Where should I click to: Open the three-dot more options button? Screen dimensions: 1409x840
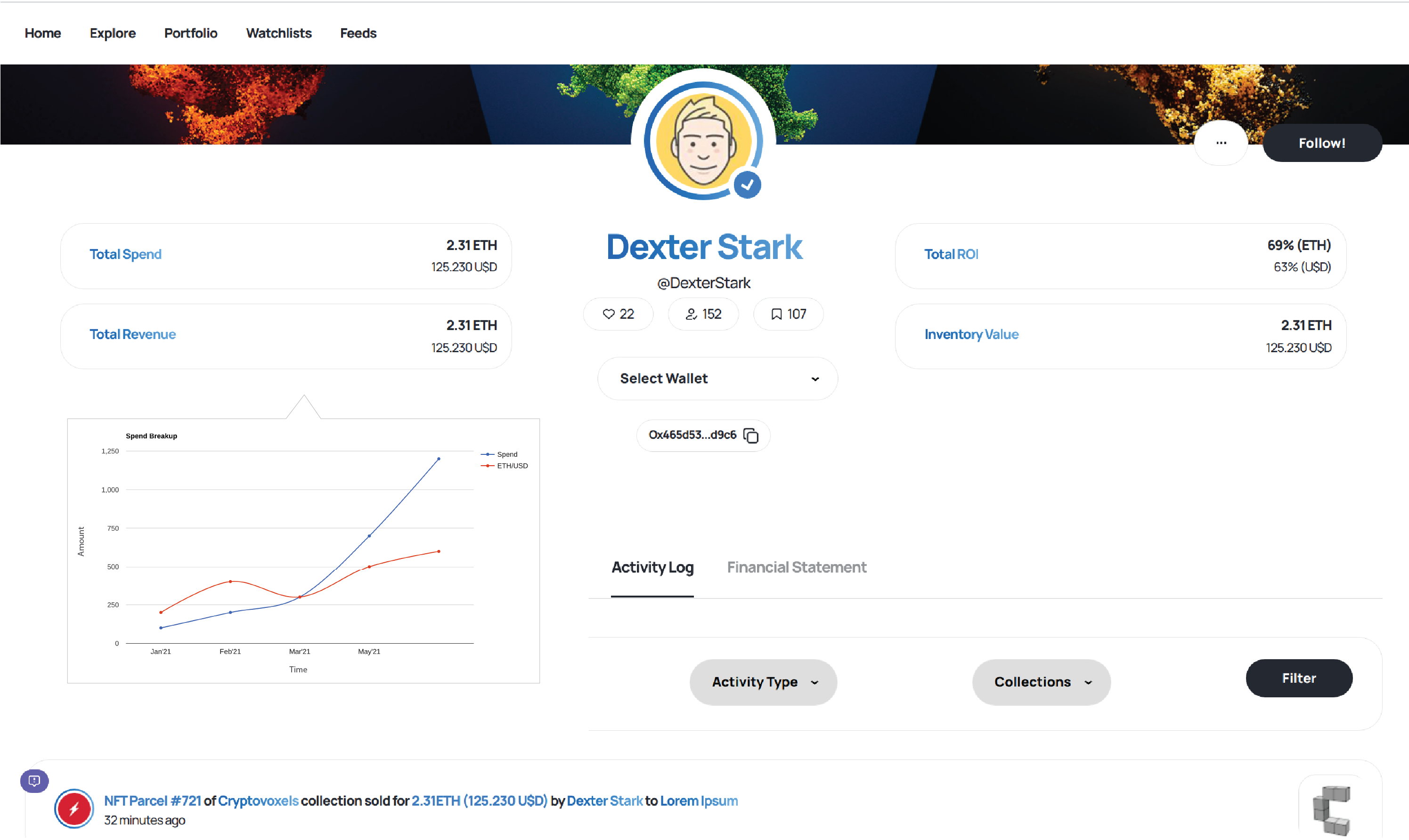pos(1221,143)
